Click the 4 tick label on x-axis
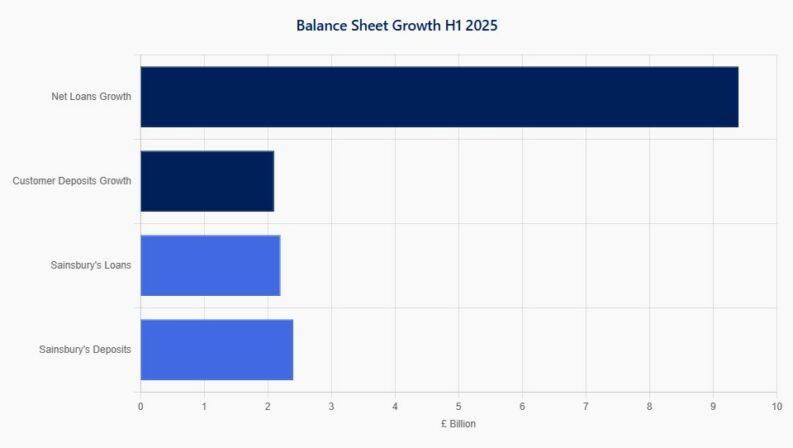Screen dimensions: 793x448 (395, 406)
